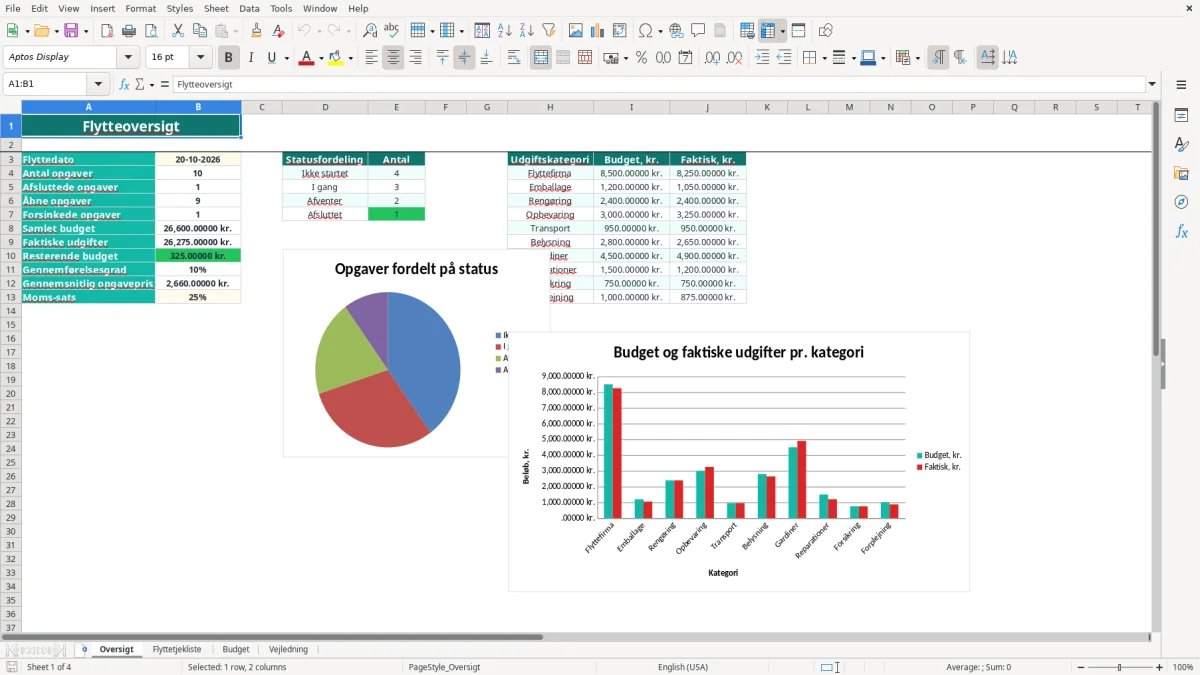This screenshot has height=675, width=1200.
Task: Click the Format as Date icon
Action: (686, 58)
